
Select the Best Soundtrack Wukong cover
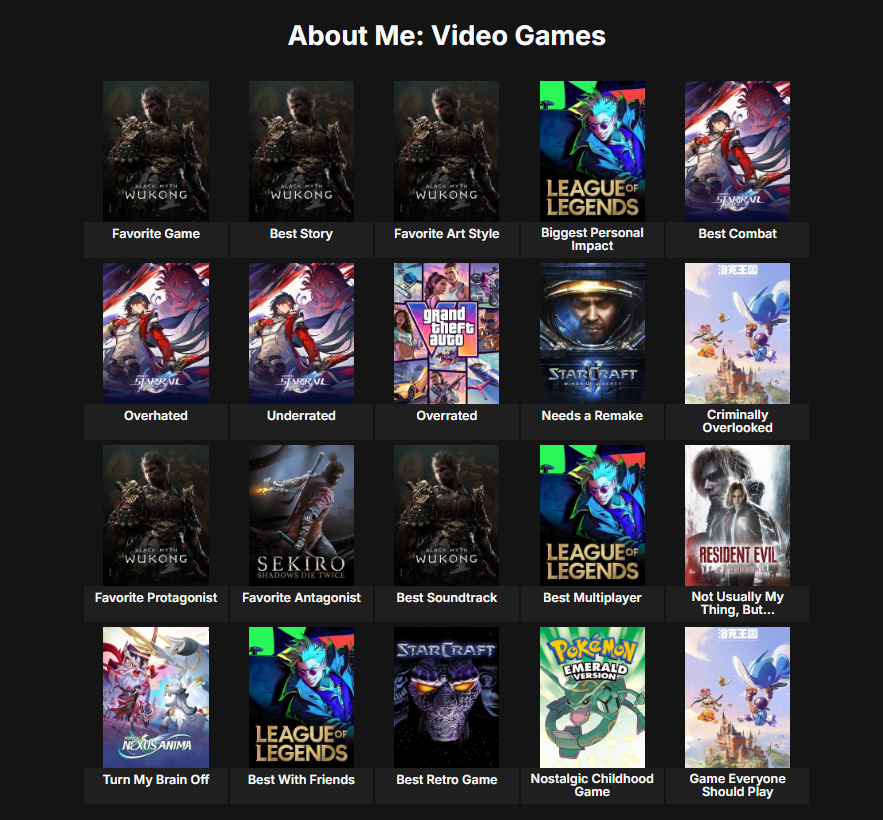tap(447, 515)
